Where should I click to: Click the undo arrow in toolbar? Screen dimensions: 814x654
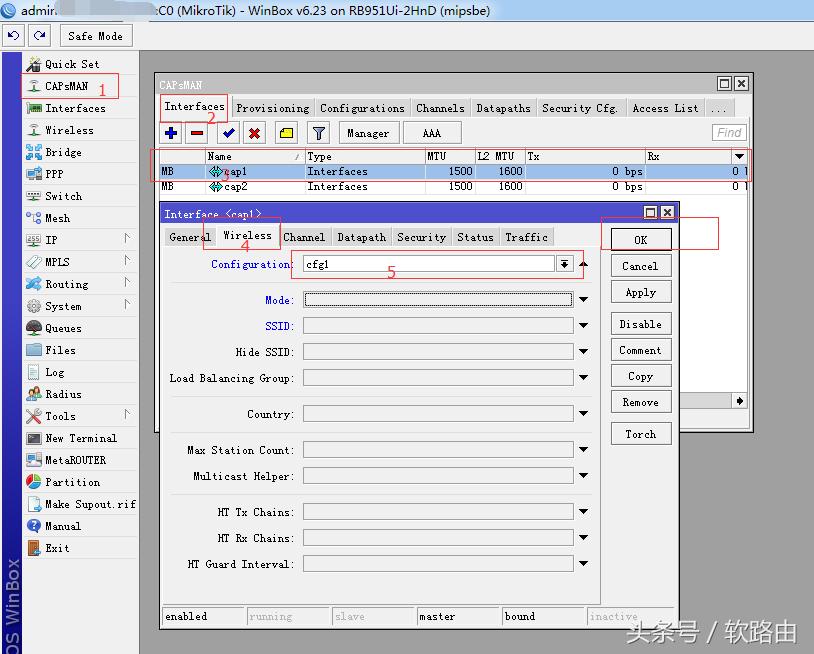[x=13, y=36]
